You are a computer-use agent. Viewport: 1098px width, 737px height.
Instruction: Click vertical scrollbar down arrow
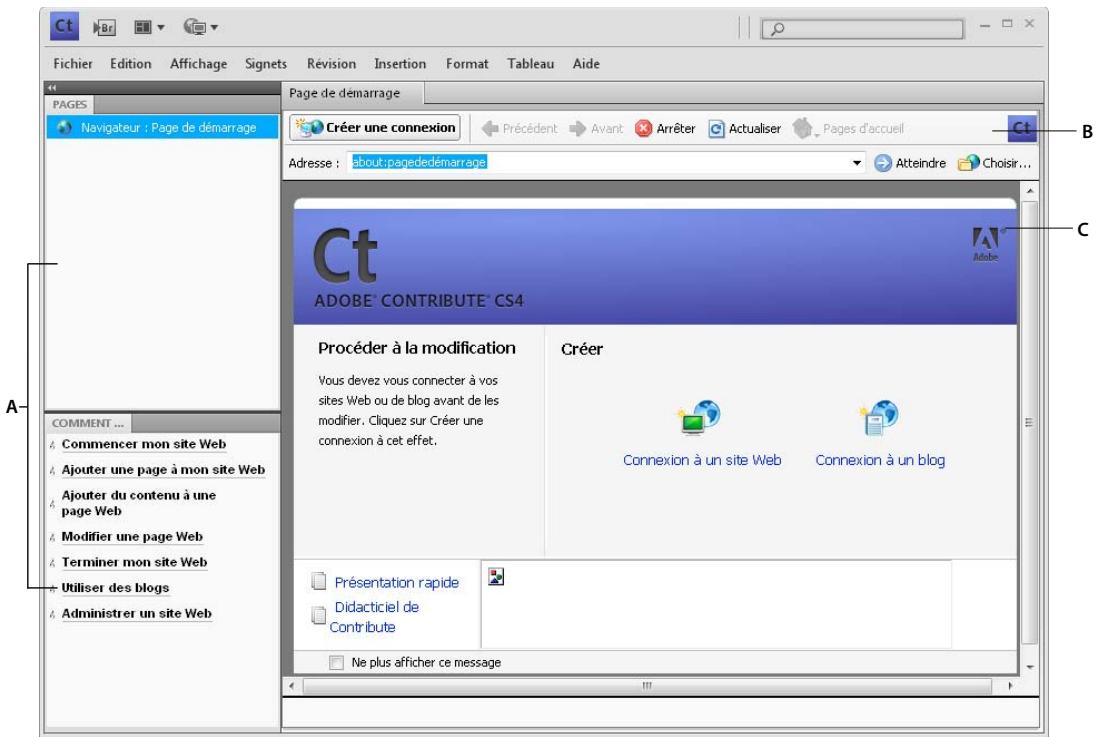(x=1029, y=667)
